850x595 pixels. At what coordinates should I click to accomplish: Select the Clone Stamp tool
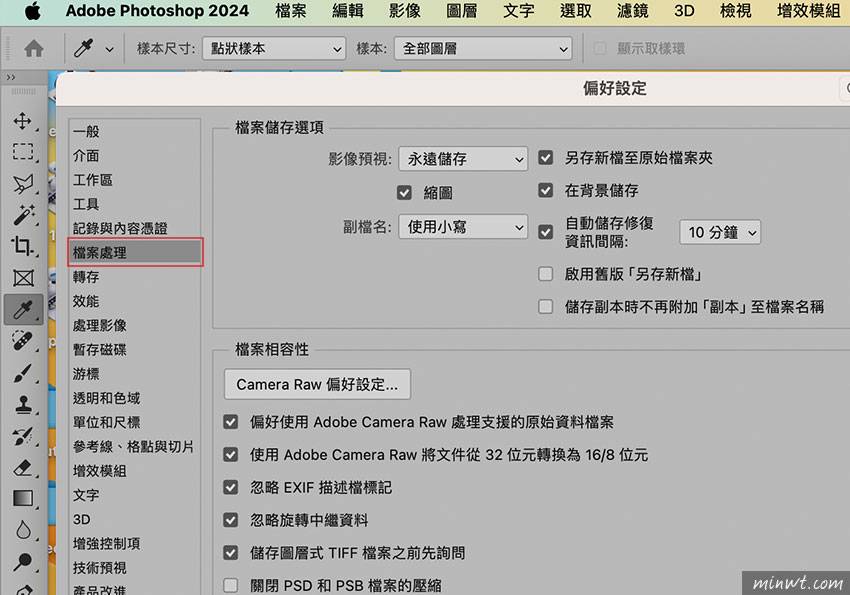(22, 404)
